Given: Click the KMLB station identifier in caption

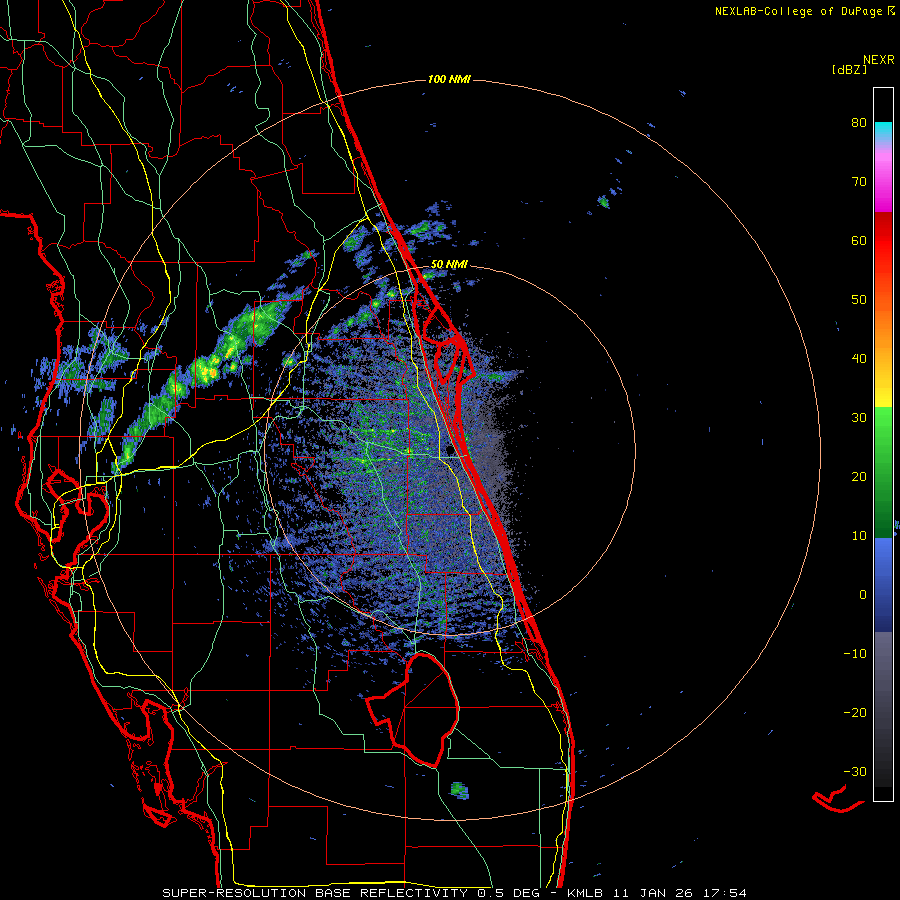Looking at the screenshot, I should [x=588, y=893].
